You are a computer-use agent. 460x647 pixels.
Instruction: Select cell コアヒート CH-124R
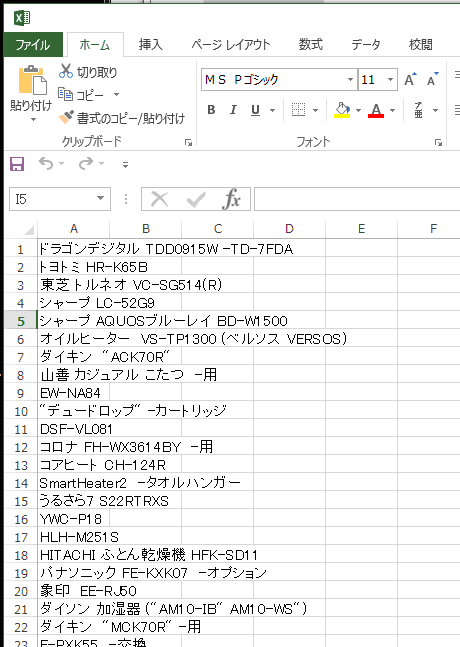[x=73, y=465]
